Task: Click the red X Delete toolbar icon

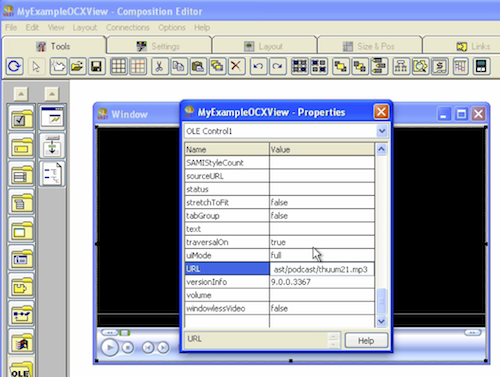Action: click(236, 66)
